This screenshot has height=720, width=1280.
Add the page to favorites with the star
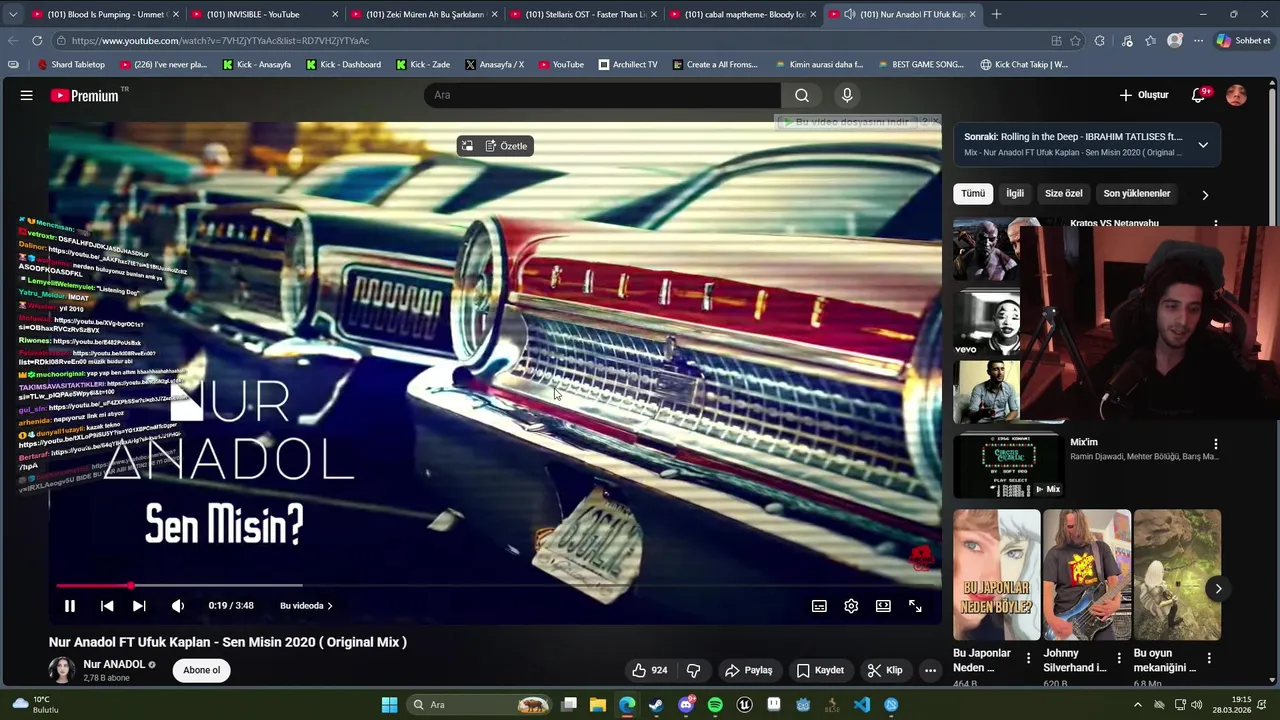click(x=1075, y=41)
